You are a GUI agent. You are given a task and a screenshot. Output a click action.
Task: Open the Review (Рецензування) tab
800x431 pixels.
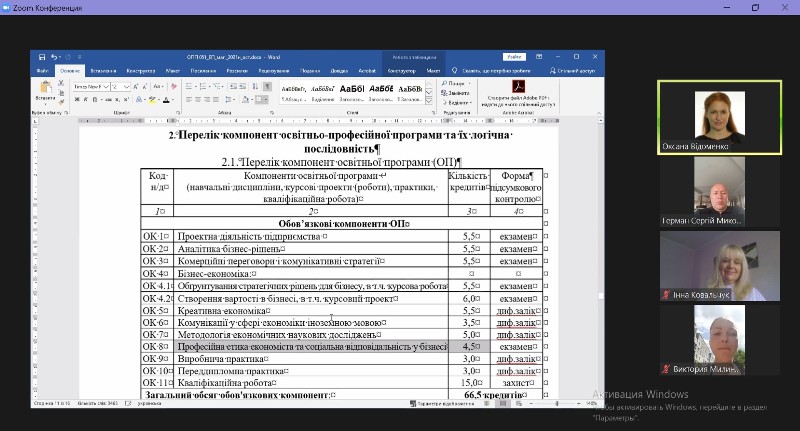[273, 71]
